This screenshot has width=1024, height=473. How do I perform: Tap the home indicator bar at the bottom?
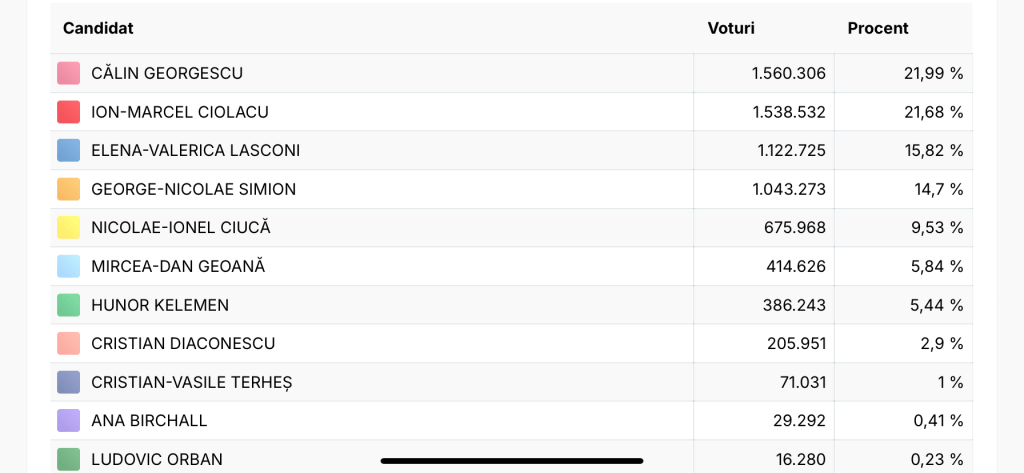point(512,461)
